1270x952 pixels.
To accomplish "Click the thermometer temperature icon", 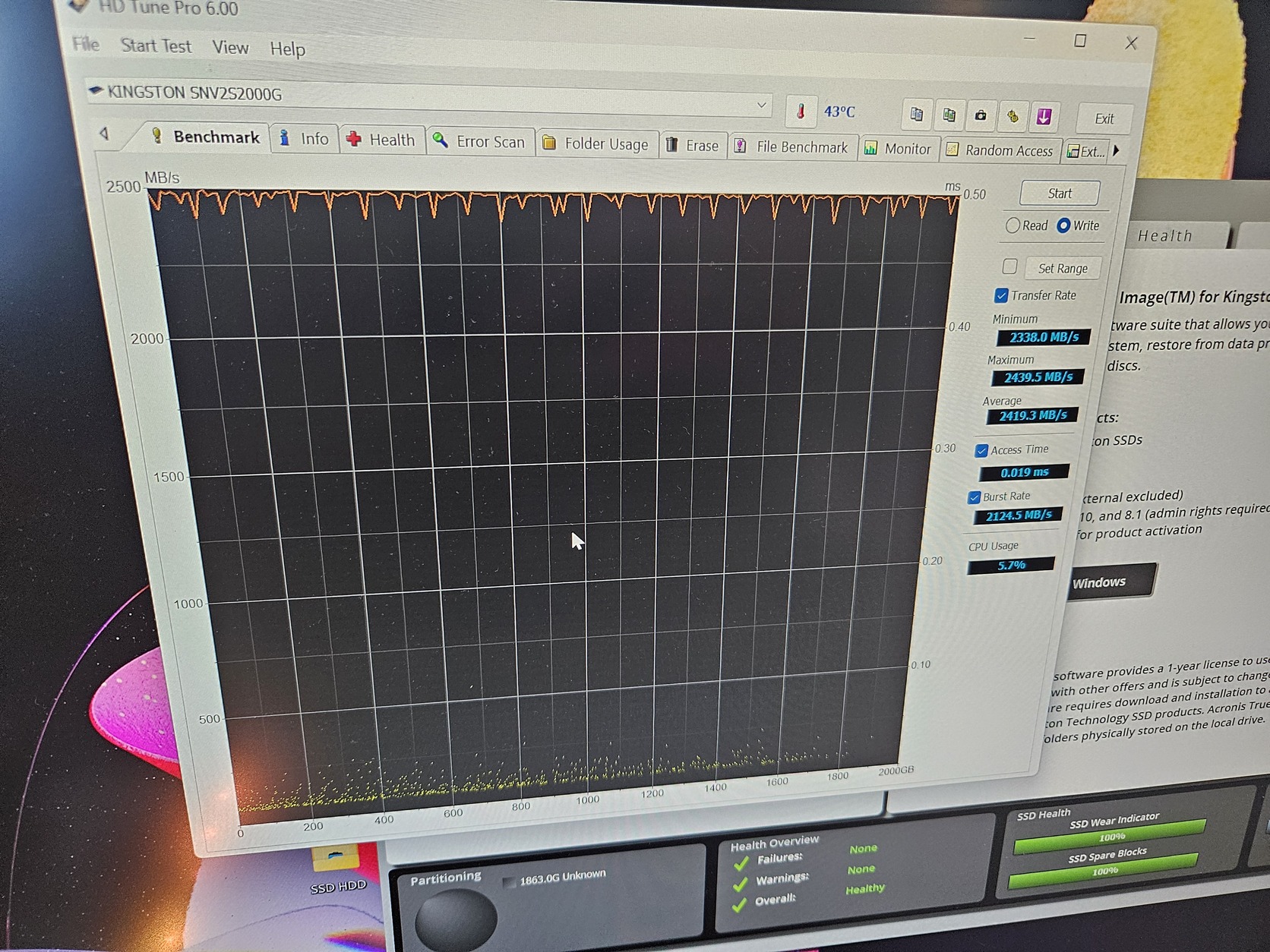I will coord(801,112).
